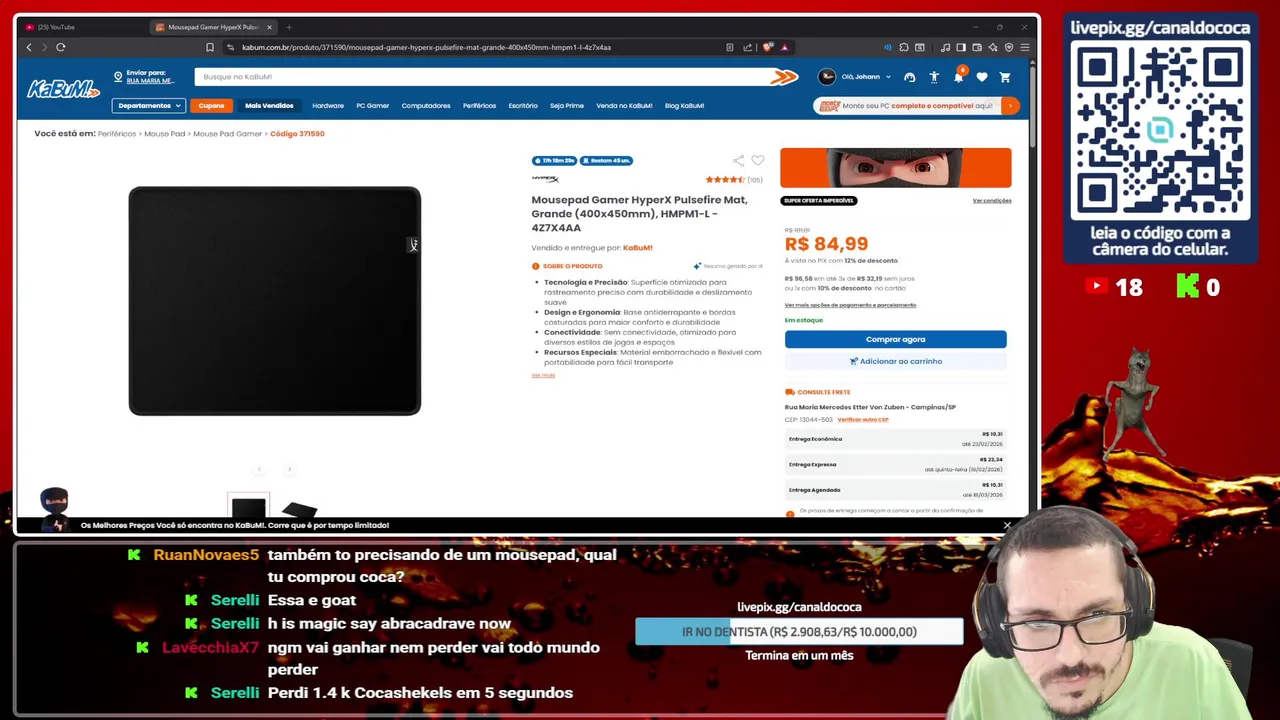Share the product using share icon
Viewport: 1280px width, 720px height.
738,160
